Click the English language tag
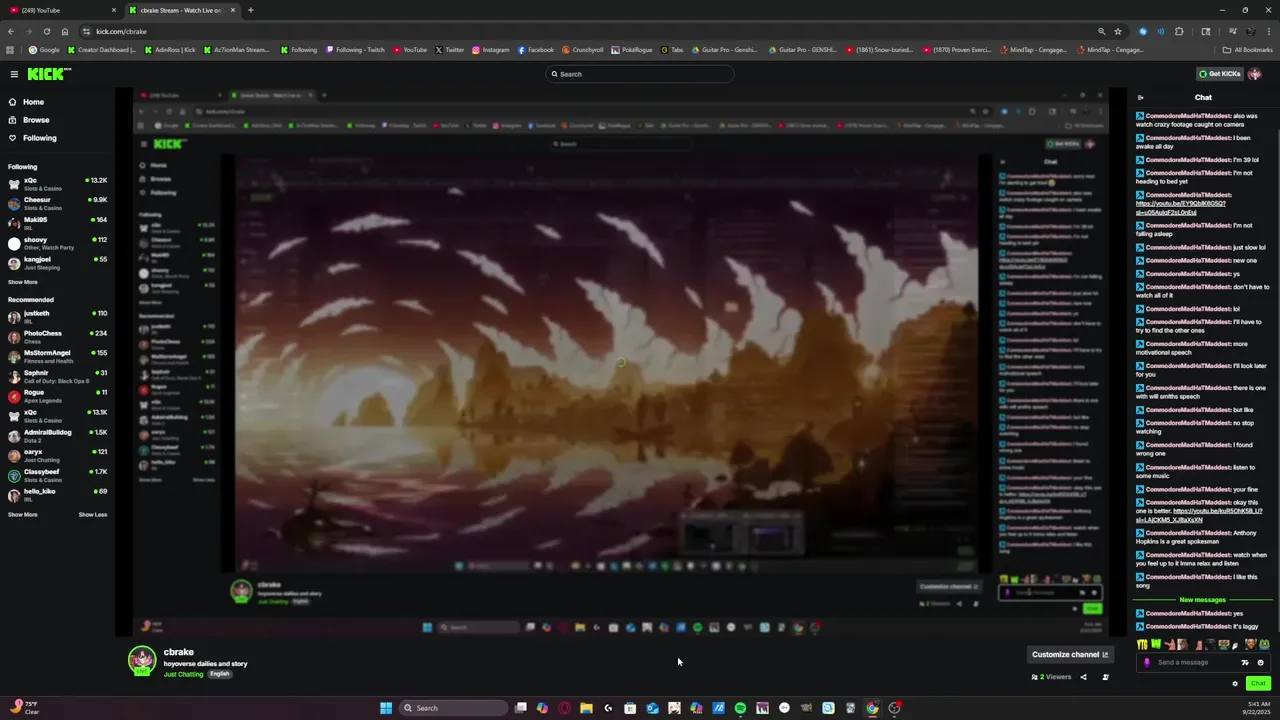The height and width of the screenshot is (720, 1280). (x=220, y=674)
